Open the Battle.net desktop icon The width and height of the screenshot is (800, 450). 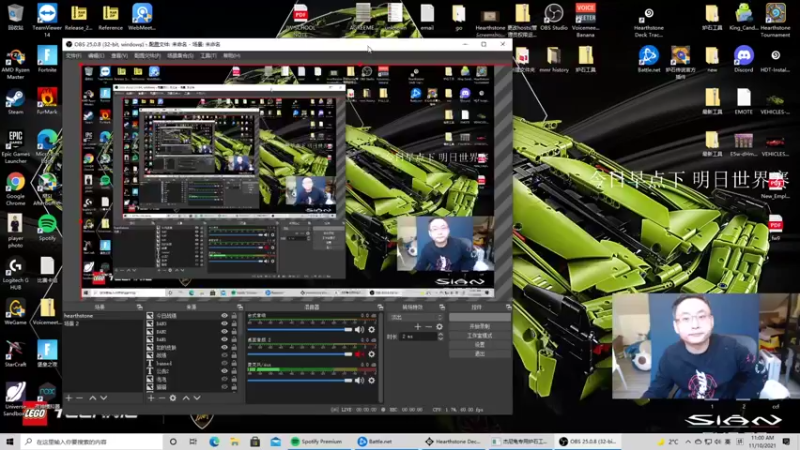point(648,59)
